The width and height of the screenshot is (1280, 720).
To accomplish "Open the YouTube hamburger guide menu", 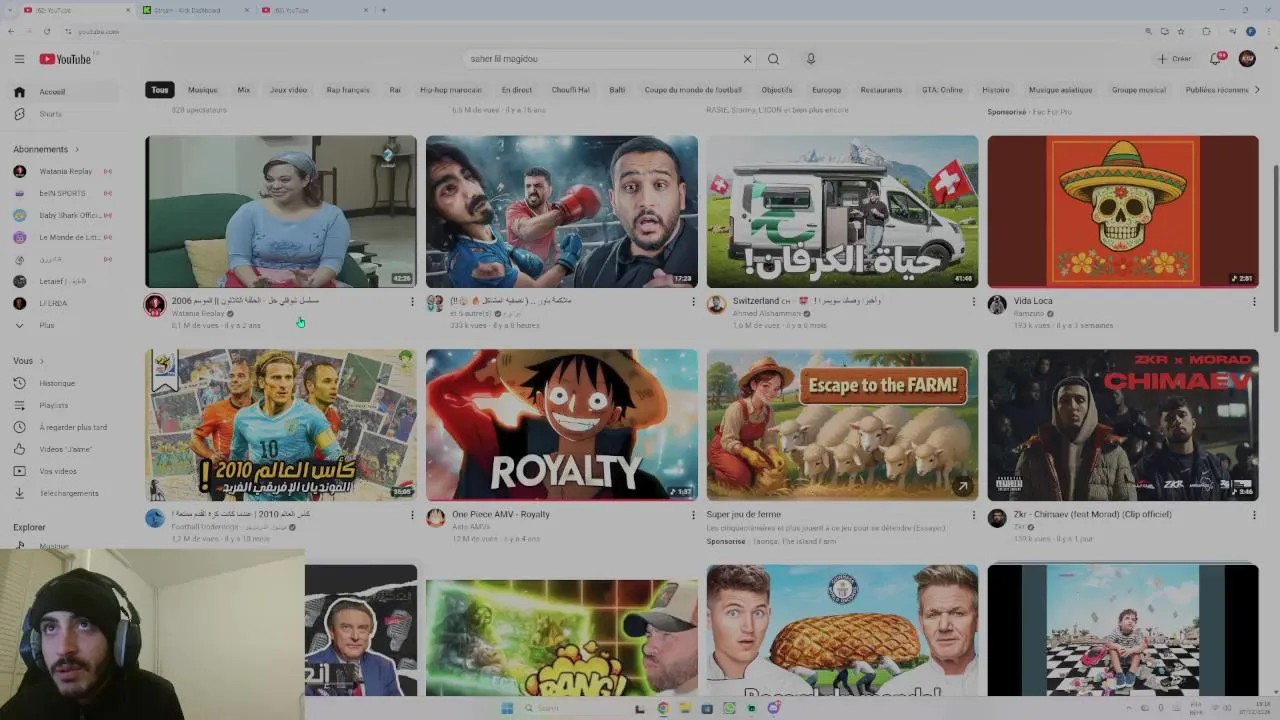I will 19,59.
